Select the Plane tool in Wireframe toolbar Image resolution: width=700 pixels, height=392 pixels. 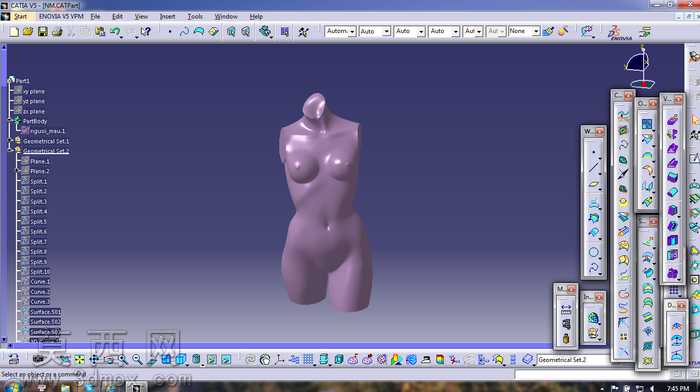click(x=593, y=184)
